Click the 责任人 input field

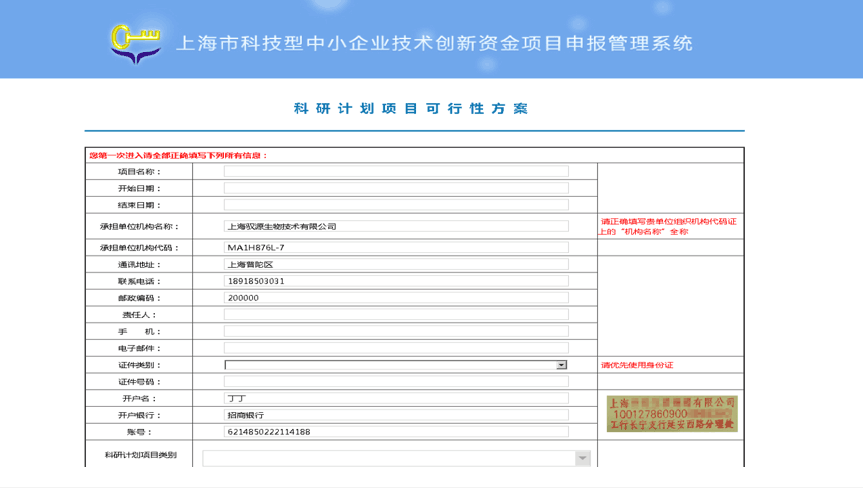coord(396,315)
